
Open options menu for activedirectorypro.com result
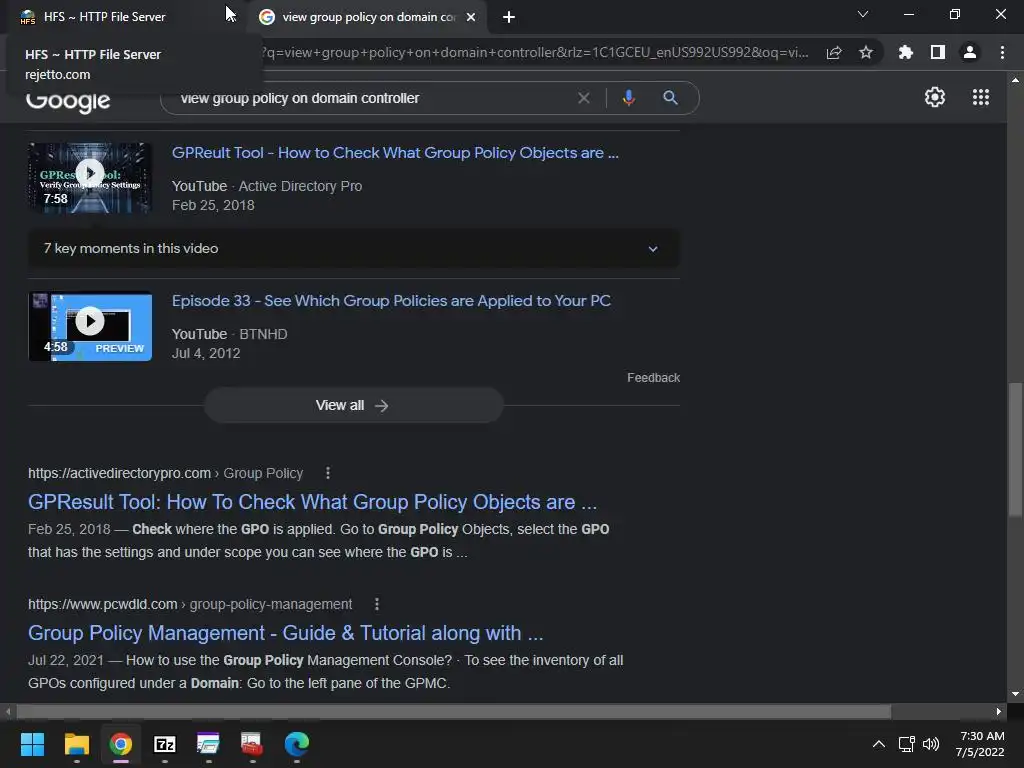coord(328,473)
